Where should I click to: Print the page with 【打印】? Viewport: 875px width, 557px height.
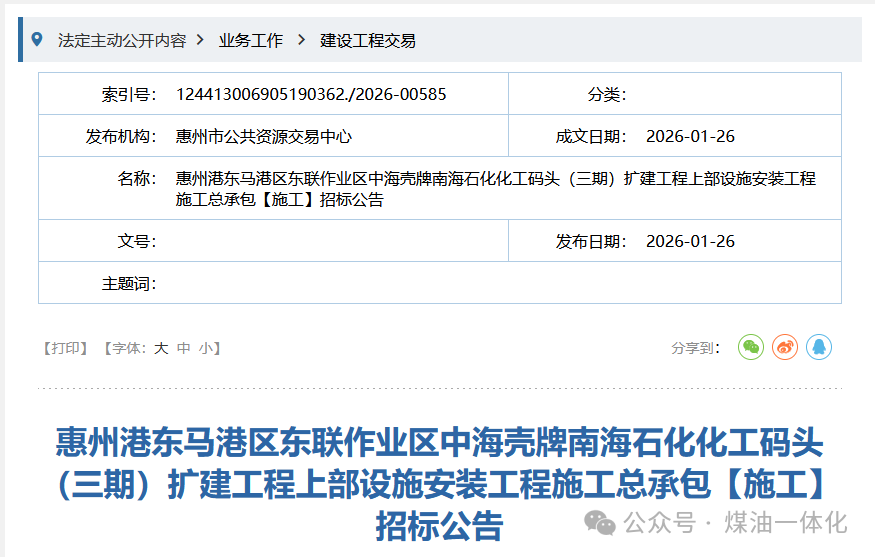(x=64, y=348)
